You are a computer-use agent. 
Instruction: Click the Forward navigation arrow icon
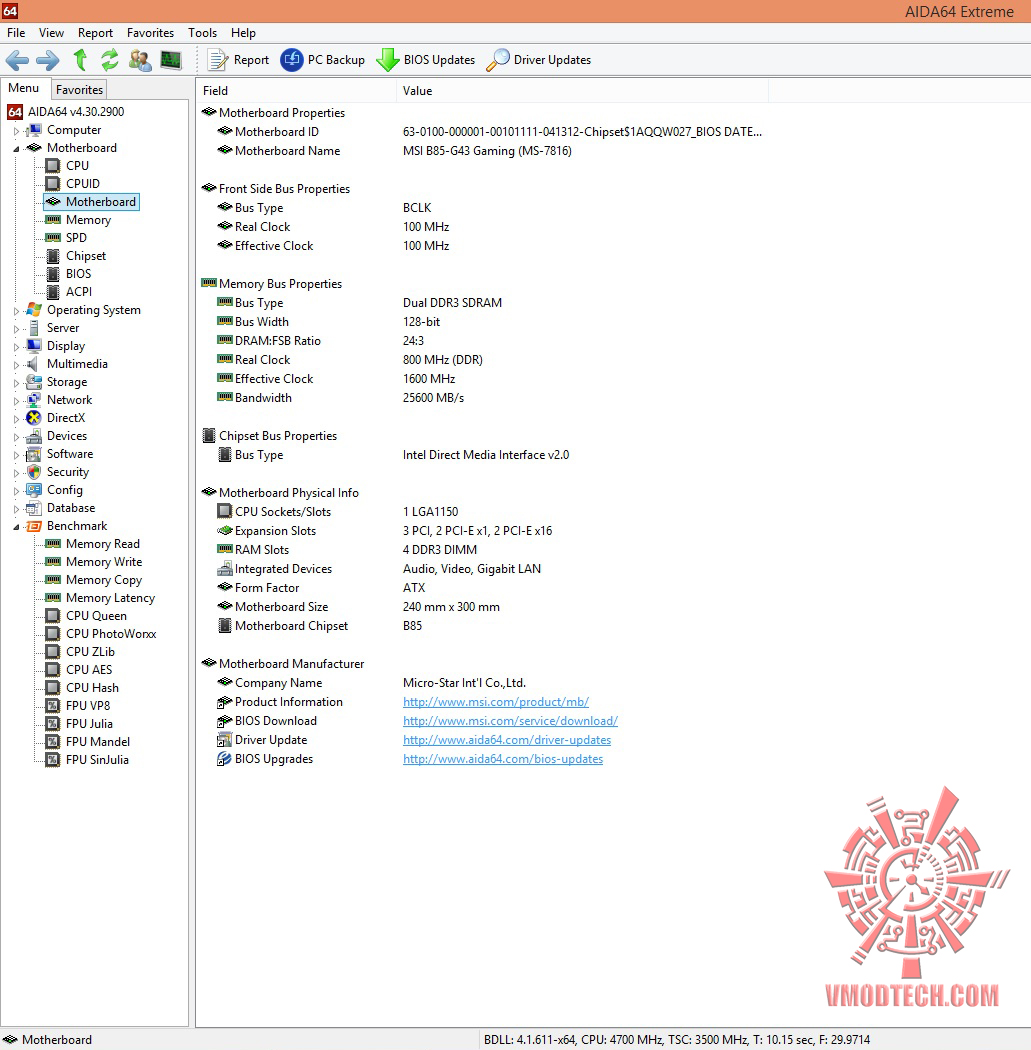click(48, 60)
